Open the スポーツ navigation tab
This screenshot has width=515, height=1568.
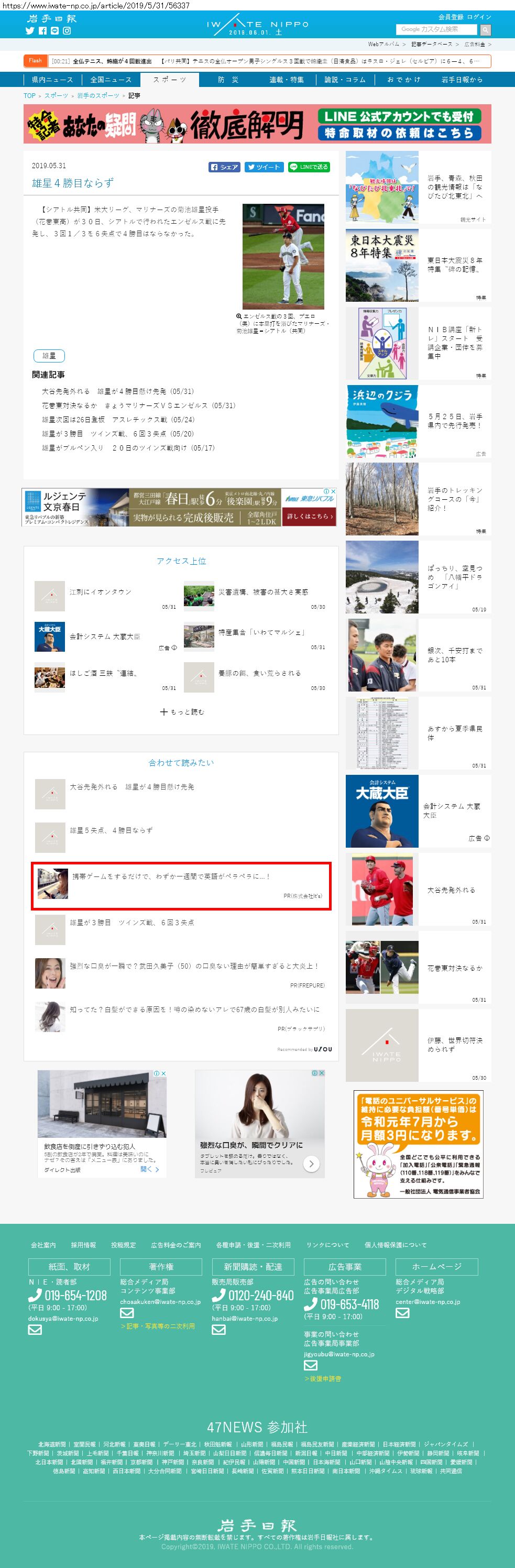170,80
